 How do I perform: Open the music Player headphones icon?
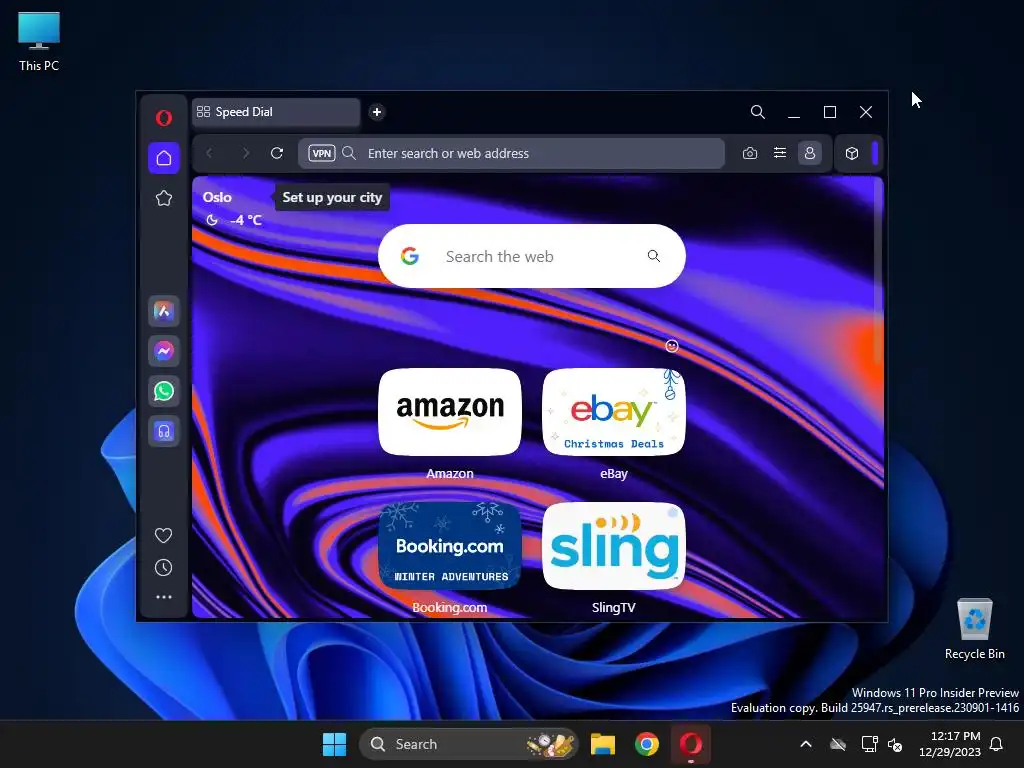point(164,431)
